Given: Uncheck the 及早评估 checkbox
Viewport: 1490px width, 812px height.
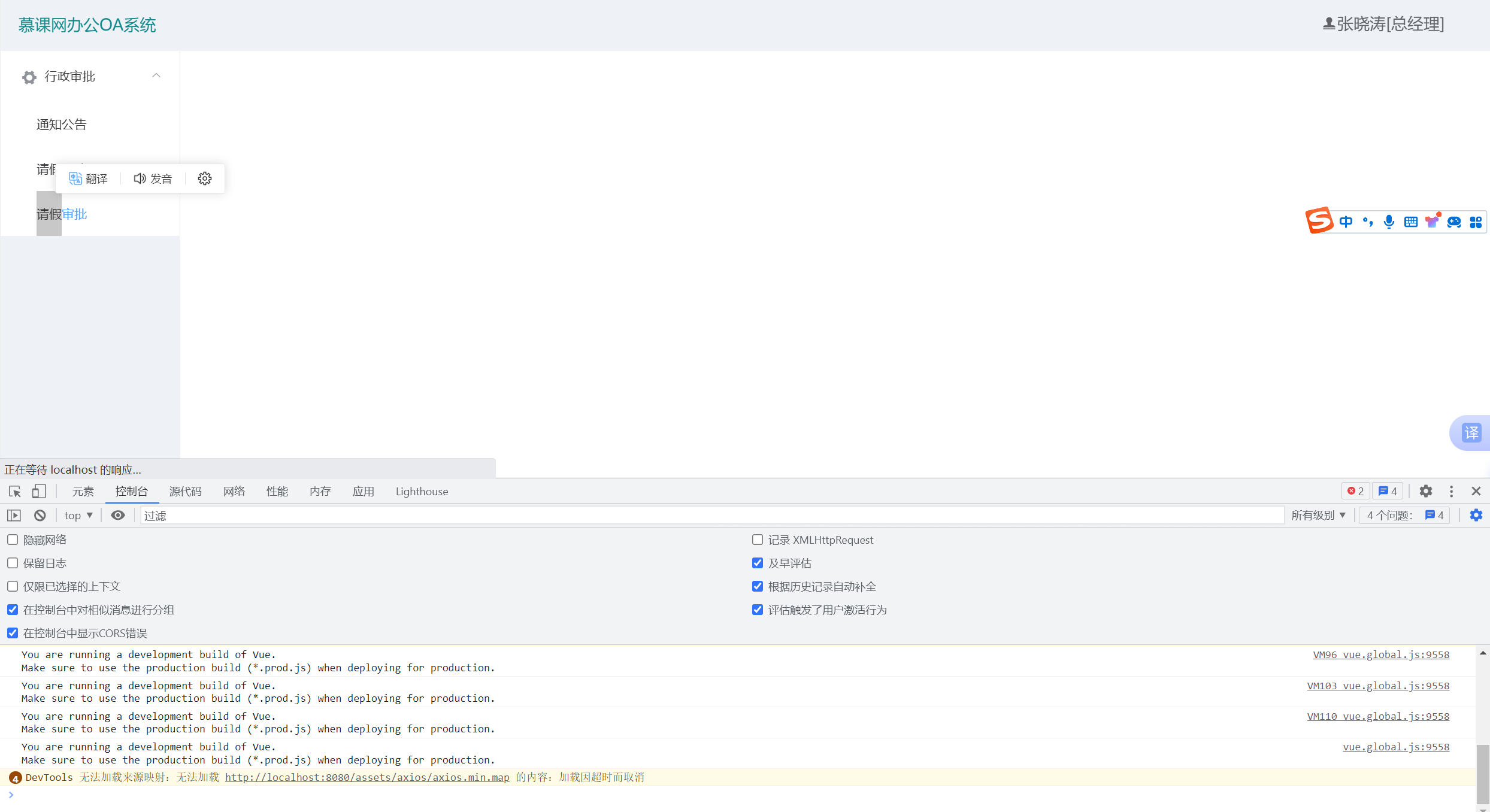Looking at the screenshot, I should (758, 563).
